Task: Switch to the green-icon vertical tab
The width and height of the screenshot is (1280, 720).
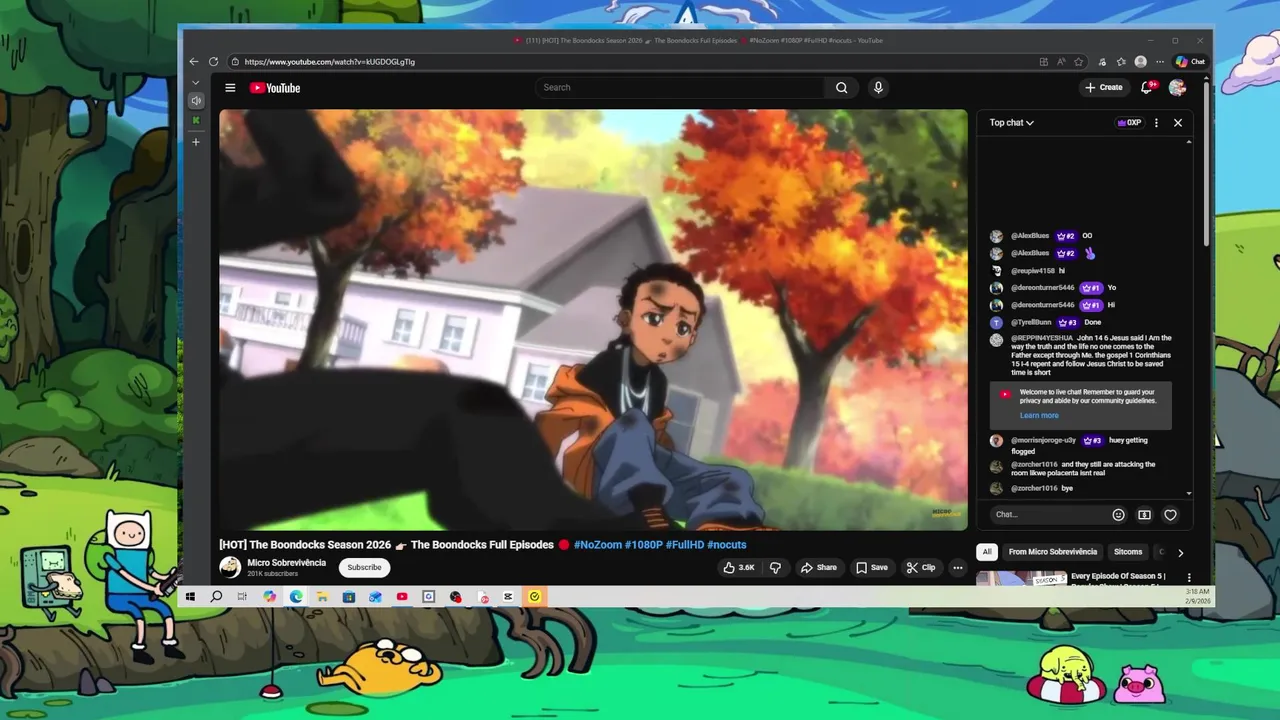Action: tap(196, 120)
